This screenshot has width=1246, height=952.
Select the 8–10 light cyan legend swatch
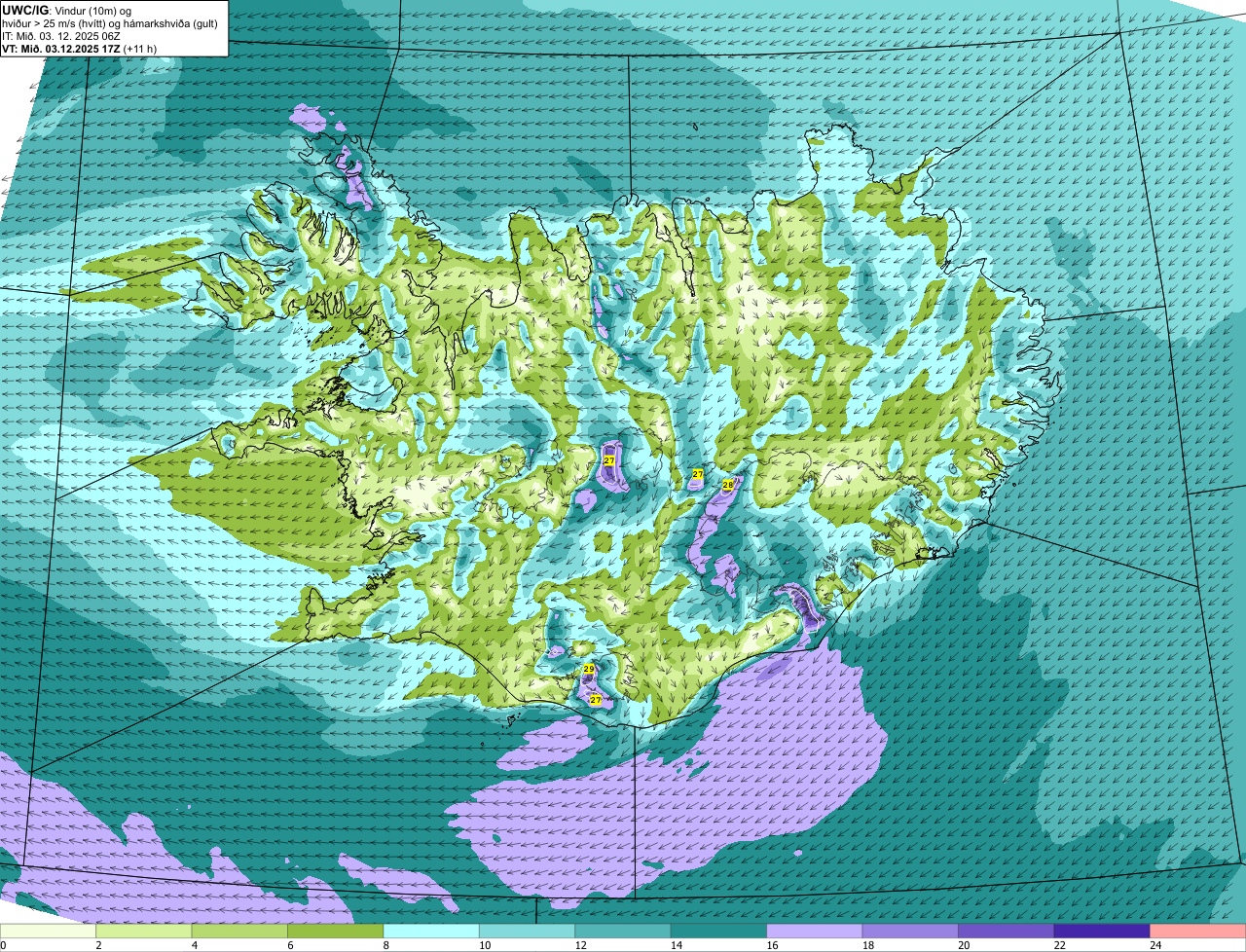click(432, 931)
